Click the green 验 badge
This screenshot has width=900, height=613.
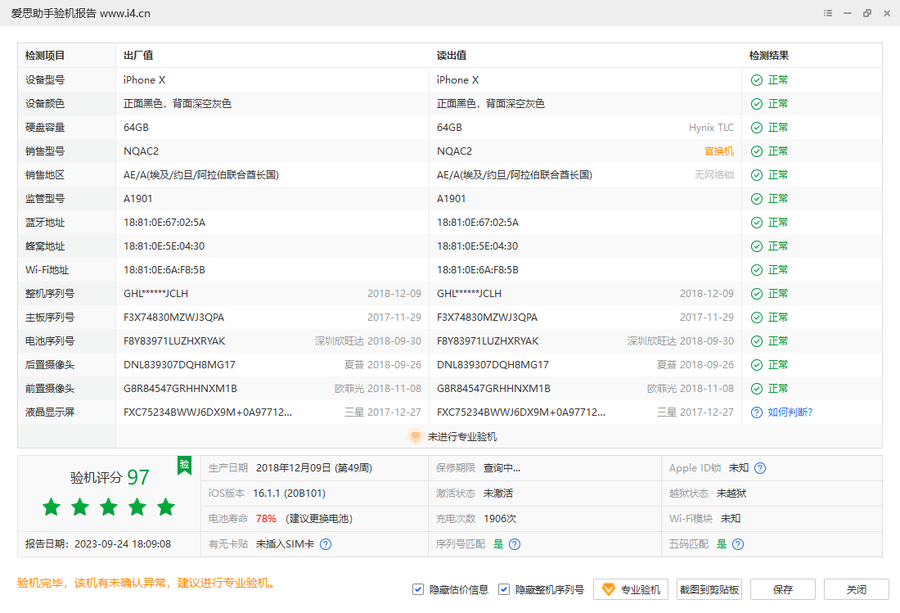point(184,465)
